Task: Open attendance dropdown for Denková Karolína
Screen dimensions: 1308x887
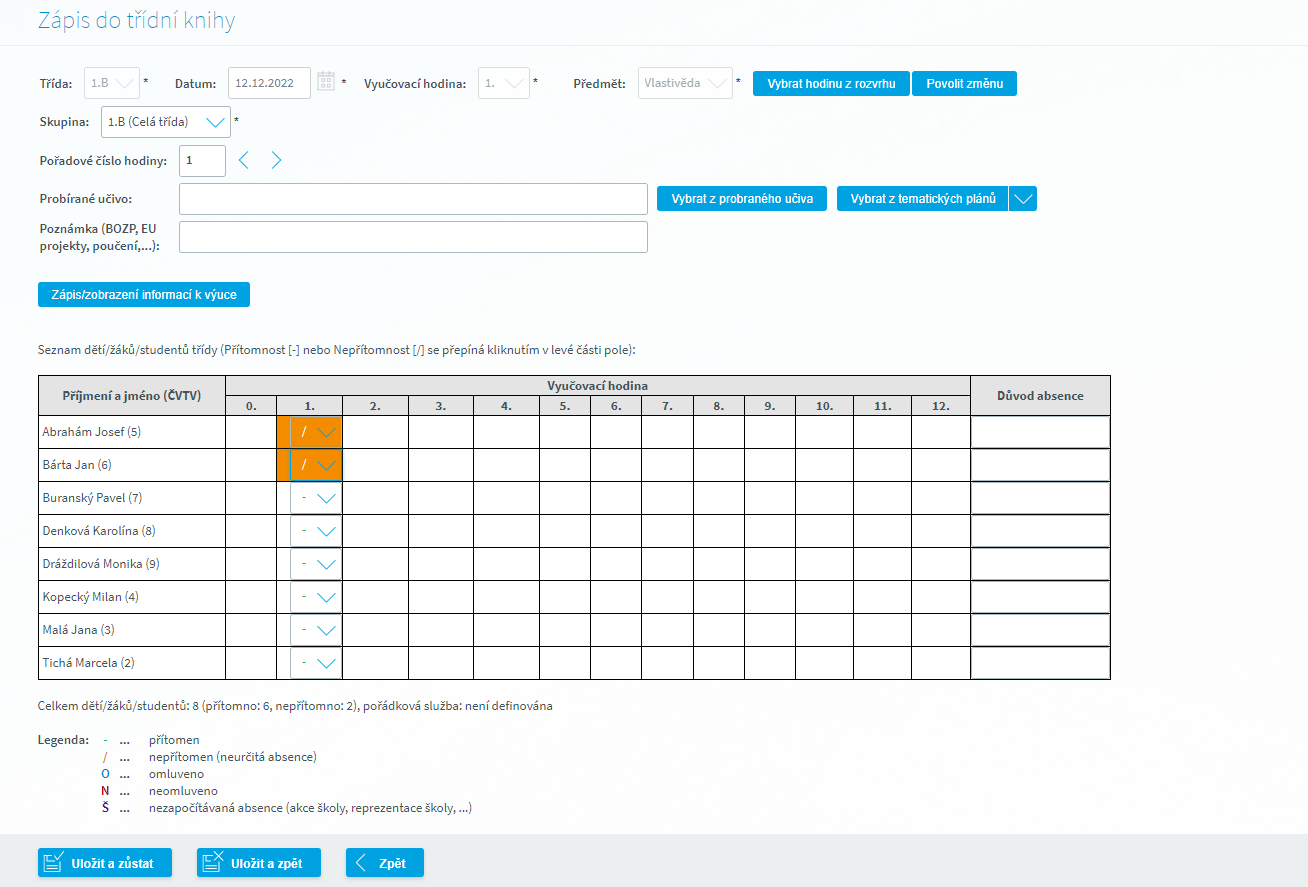Action: (x=326, y=531)
